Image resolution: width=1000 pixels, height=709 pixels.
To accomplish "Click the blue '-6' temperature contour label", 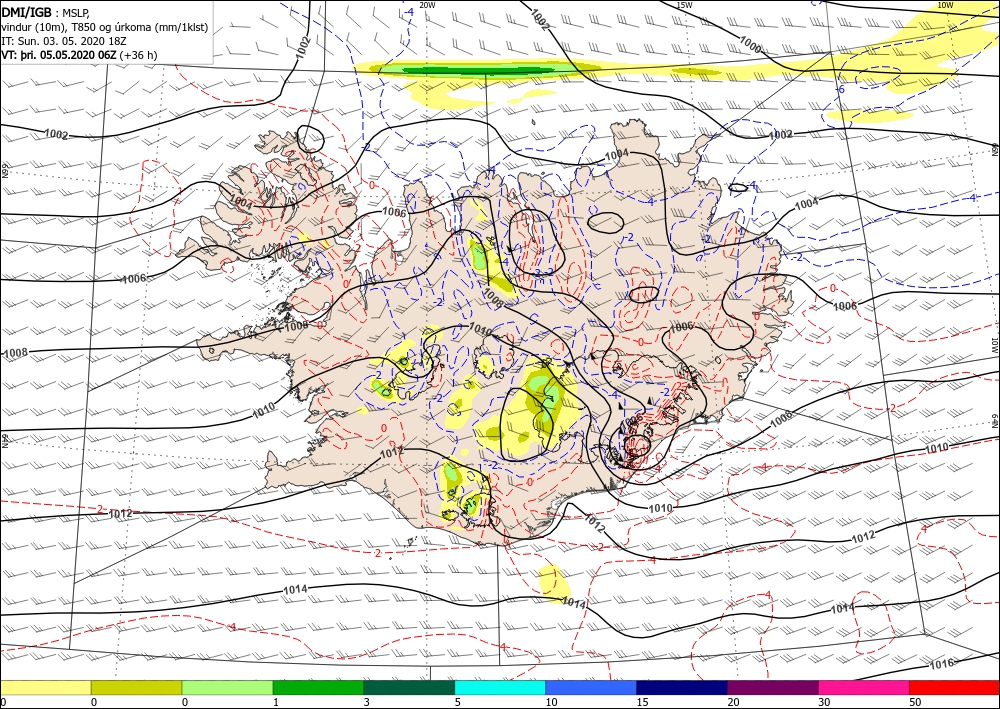I will point(840,90).
